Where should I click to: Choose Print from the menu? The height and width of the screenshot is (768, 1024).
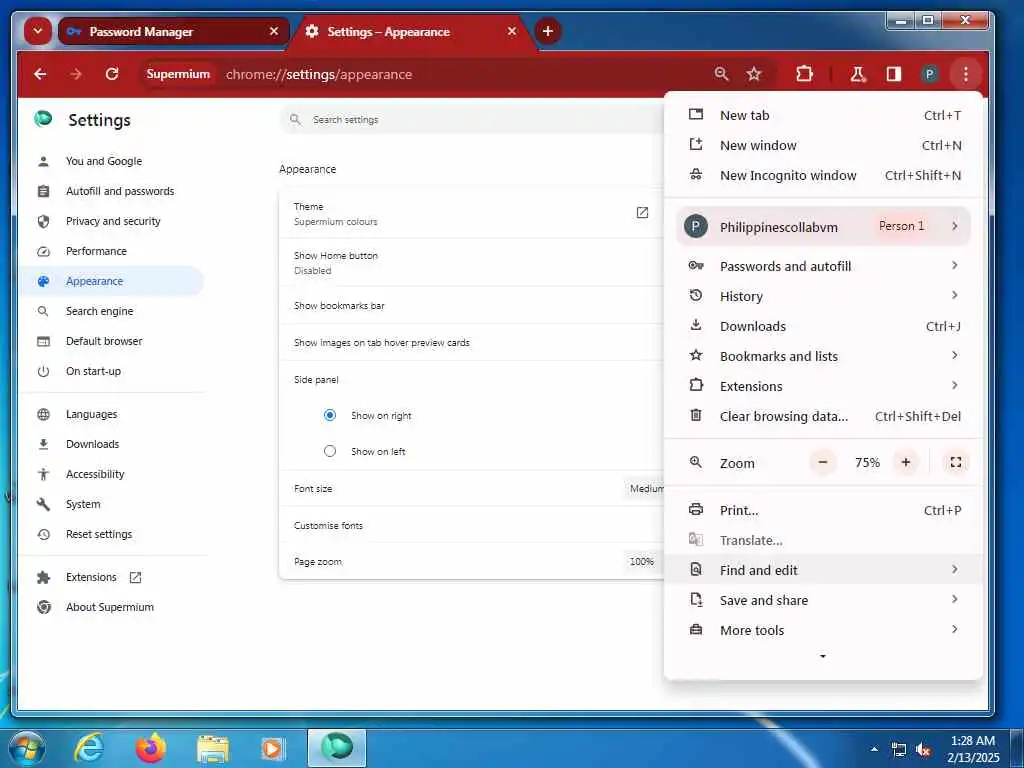point(824,511)
